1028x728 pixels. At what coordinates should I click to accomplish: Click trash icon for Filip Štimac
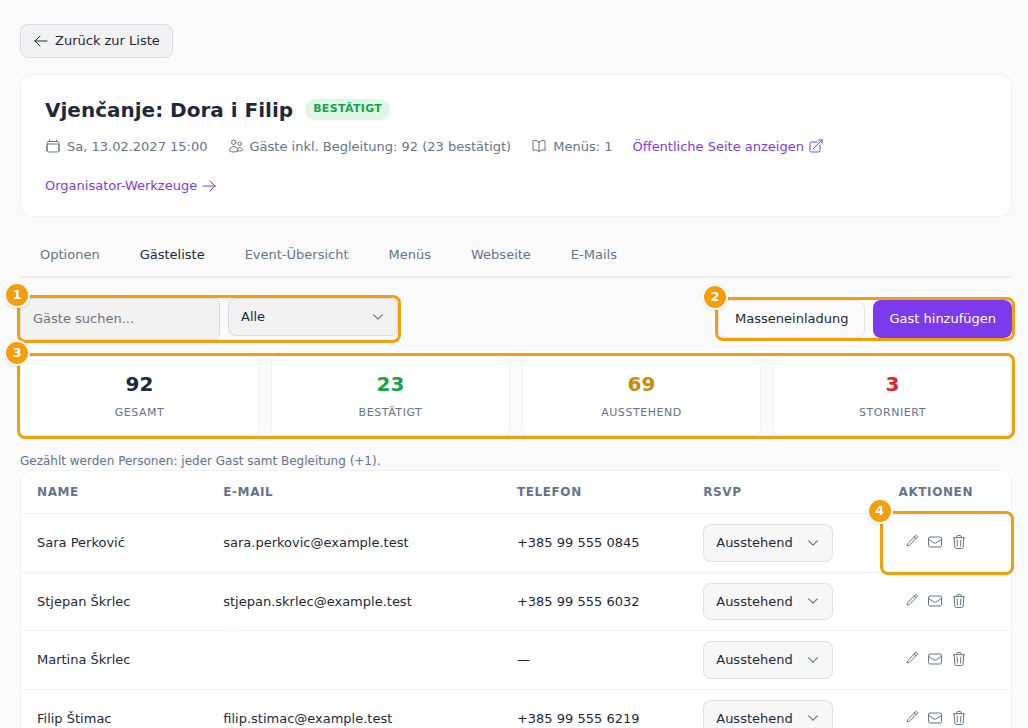[959, 718]
